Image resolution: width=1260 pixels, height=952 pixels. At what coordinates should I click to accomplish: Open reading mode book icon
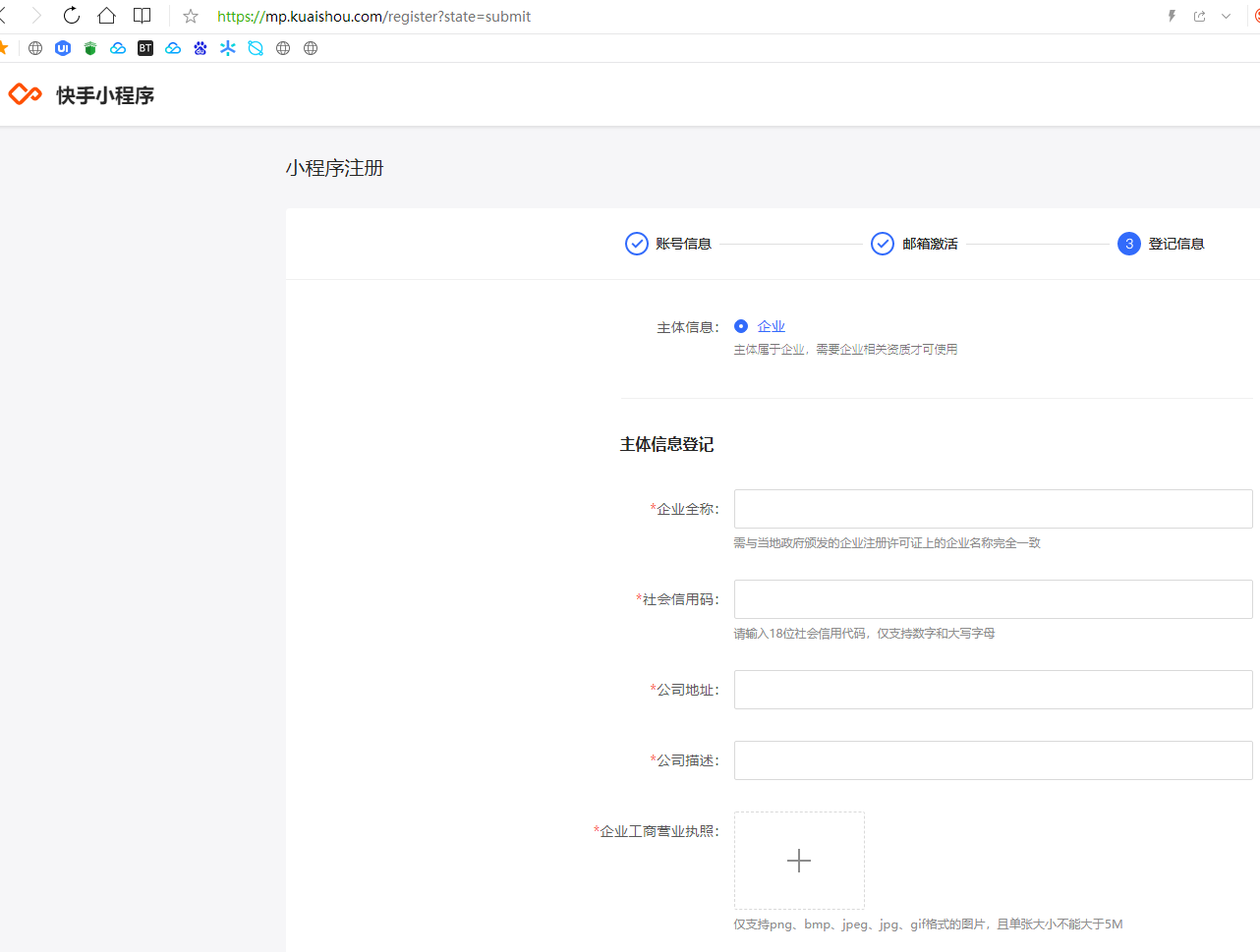coord(143,16)
